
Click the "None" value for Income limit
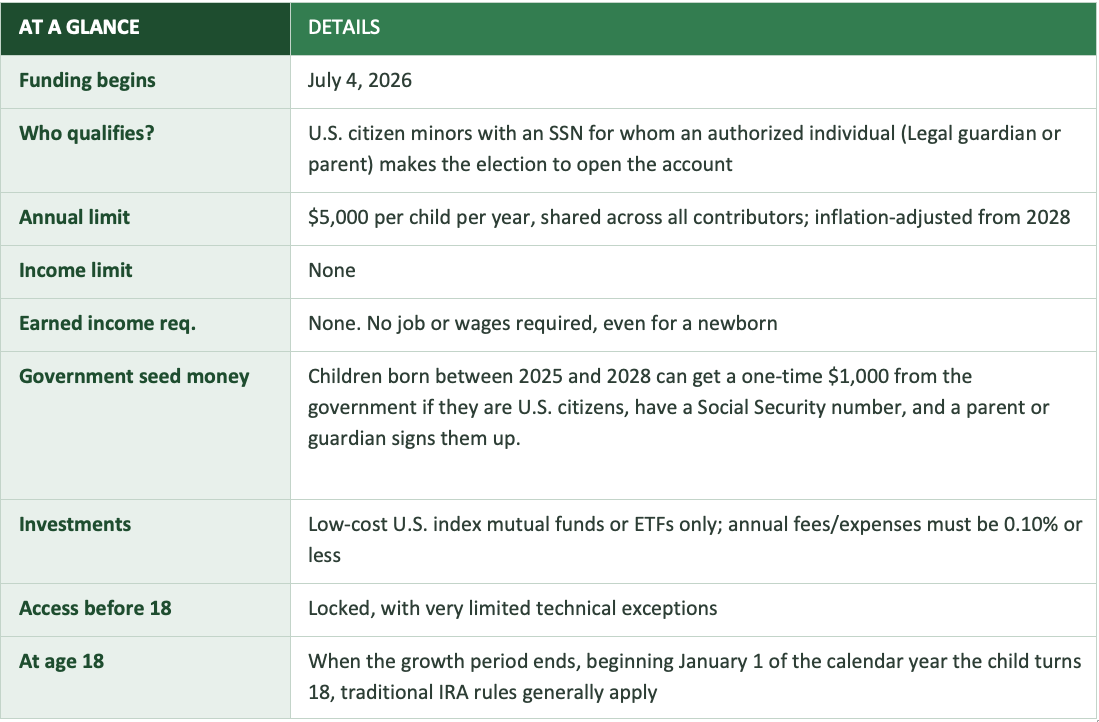332,270
